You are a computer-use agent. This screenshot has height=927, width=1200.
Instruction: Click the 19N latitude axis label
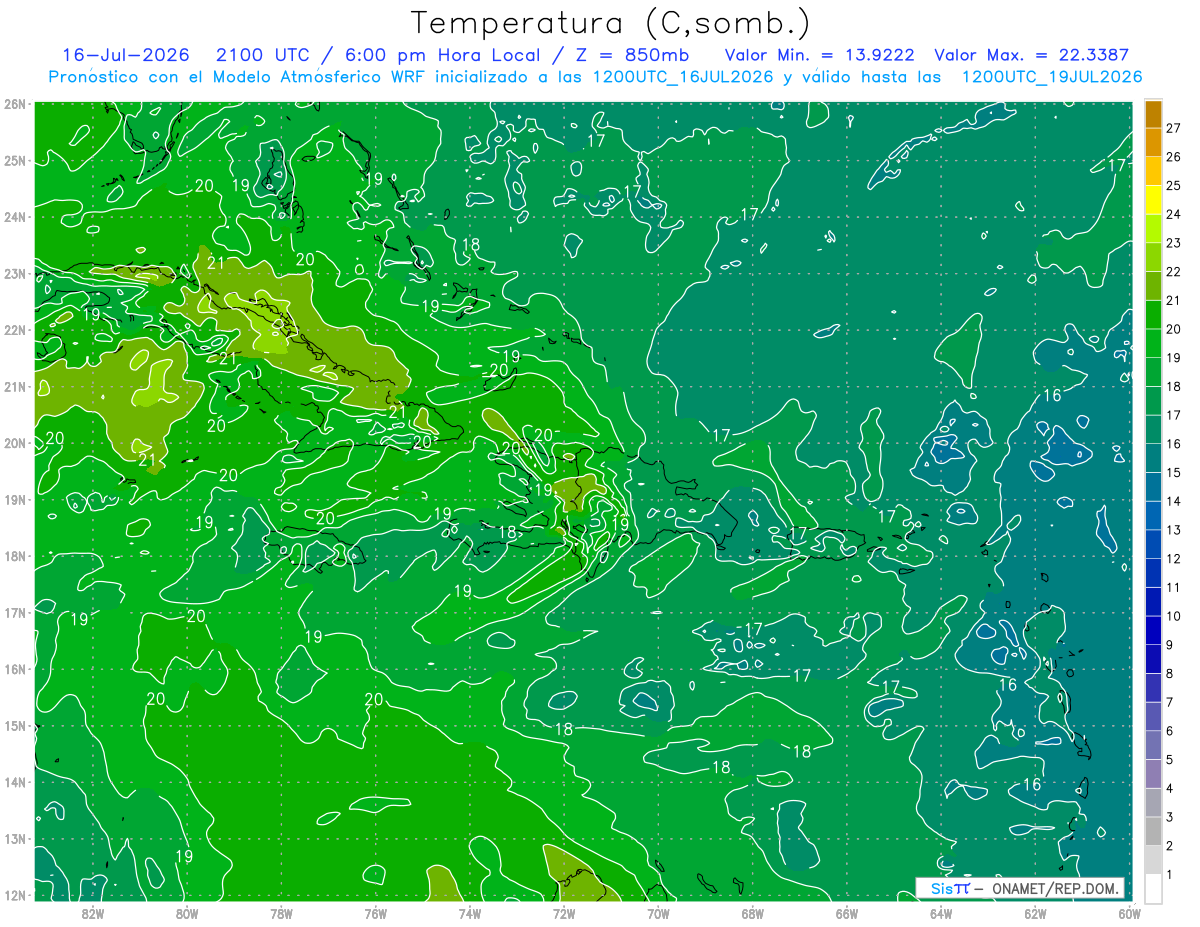coord(14,499)
